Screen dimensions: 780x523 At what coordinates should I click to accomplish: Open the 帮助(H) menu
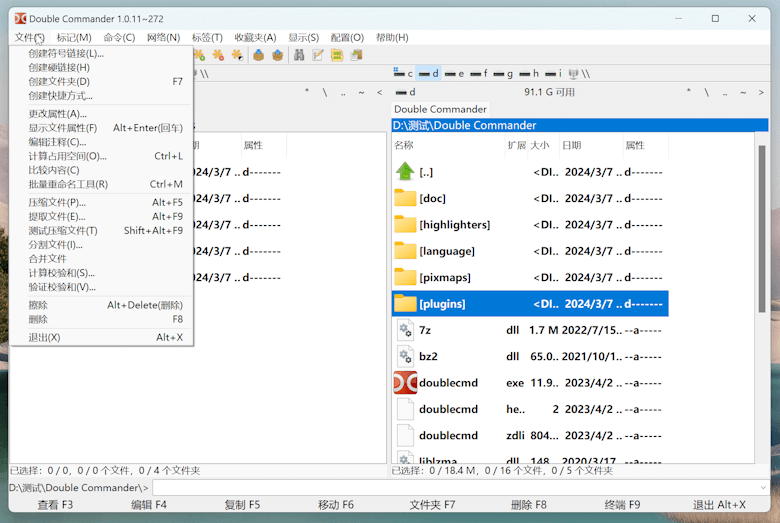click(392, 37)
